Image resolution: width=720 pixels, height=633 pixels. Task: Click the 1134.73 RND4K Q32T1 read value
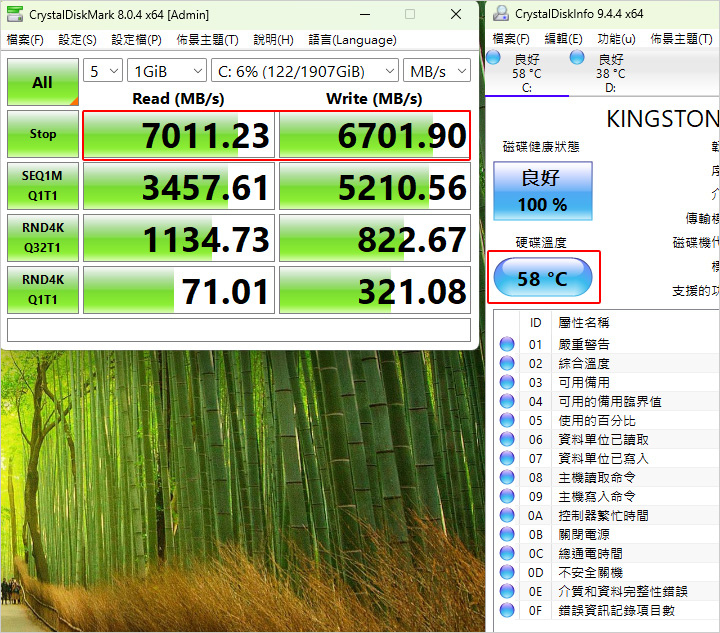tap(179, 238)
